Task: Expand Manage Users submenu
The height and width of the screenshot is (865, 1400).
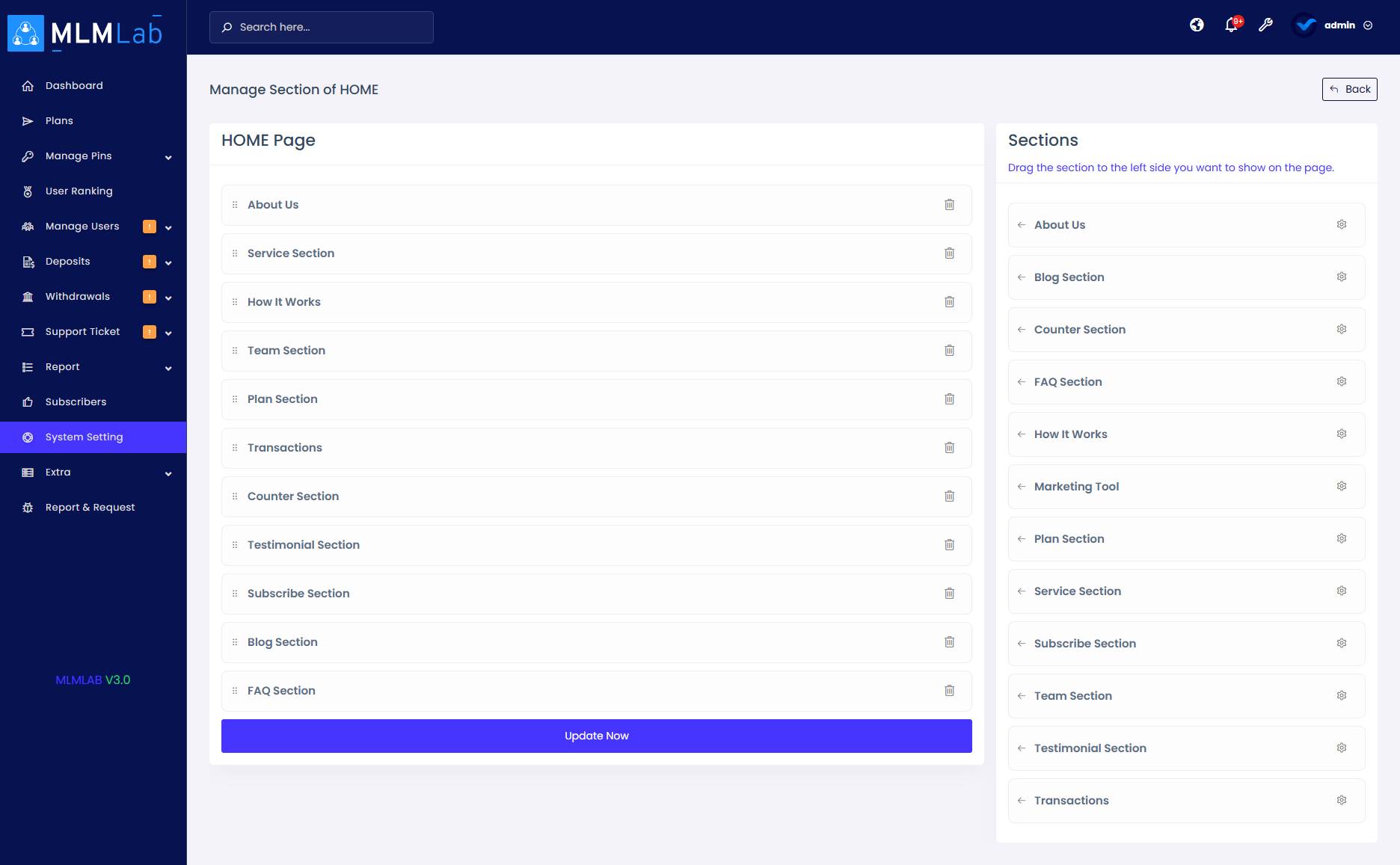Action: coord(168,227)
